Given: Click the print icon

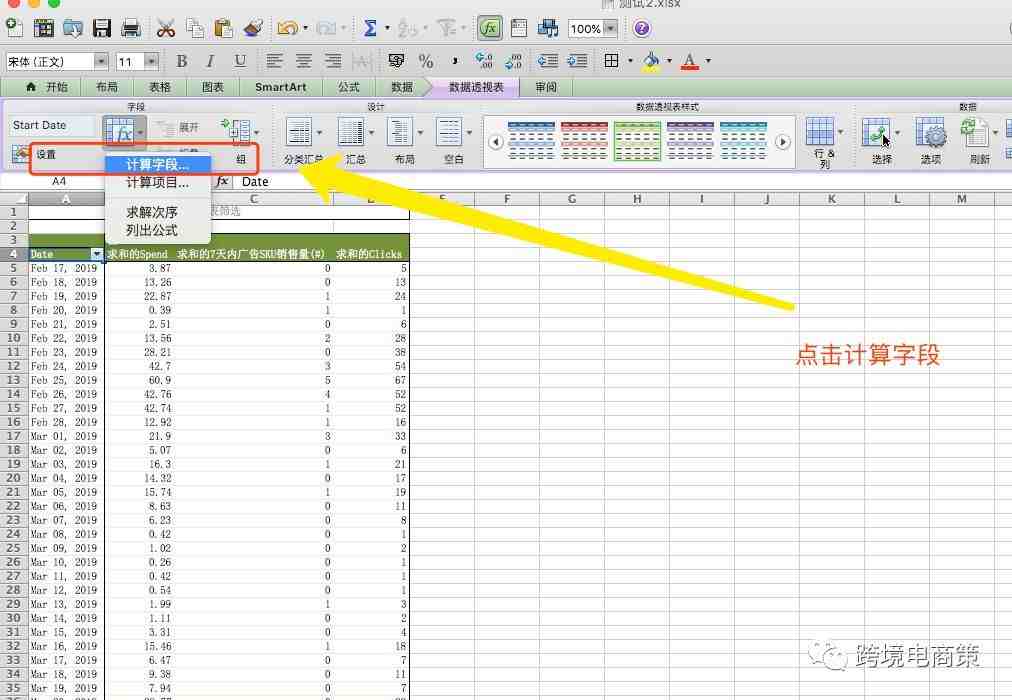Looking at the screenshot, I should (x=131, y=28).
